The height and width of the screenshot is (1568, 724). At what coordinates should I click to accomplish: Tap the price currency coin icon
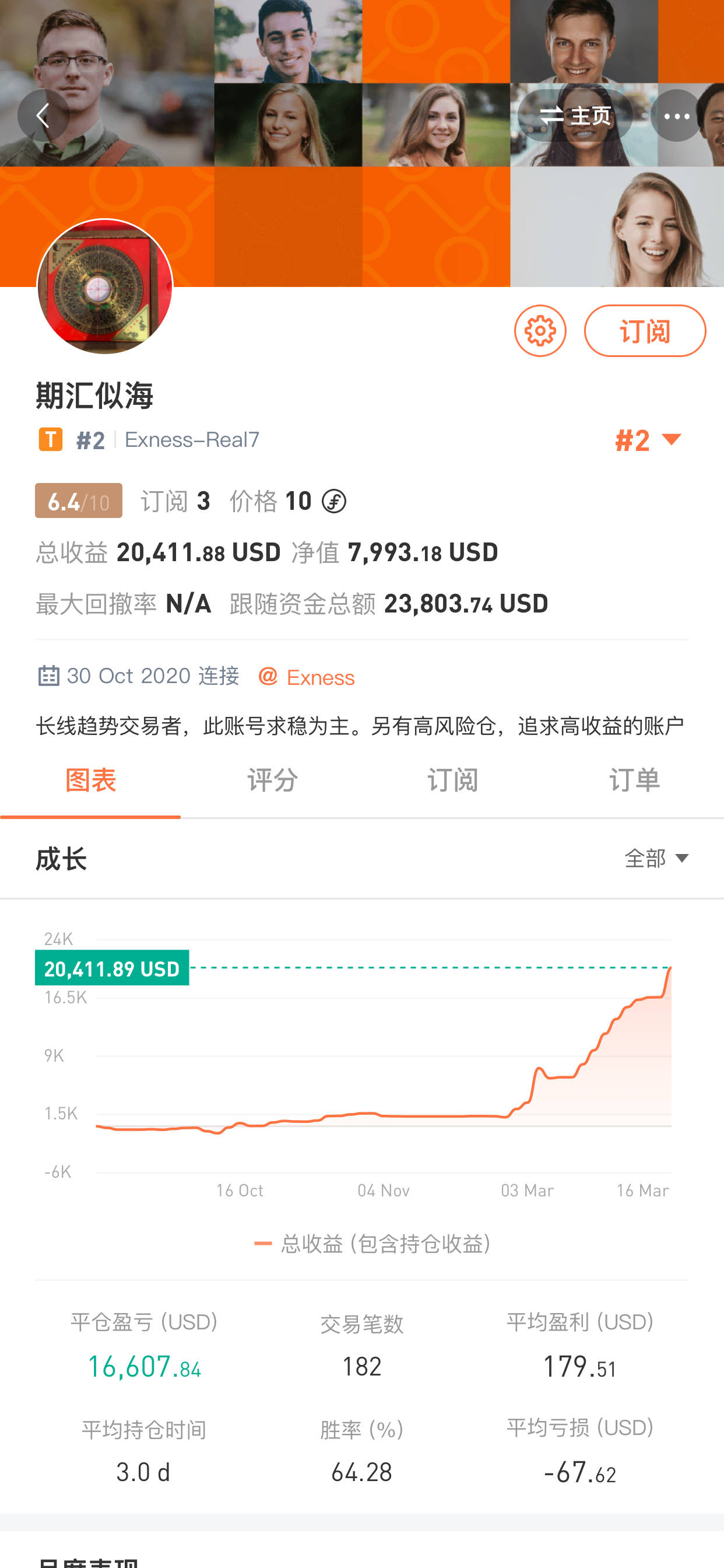[x=334, y=502]
